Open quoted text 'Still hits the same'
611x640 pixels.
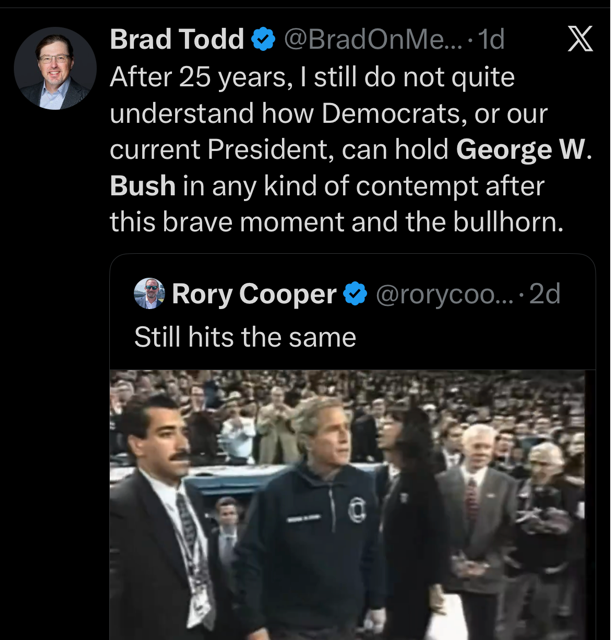(x=245, y=337)
